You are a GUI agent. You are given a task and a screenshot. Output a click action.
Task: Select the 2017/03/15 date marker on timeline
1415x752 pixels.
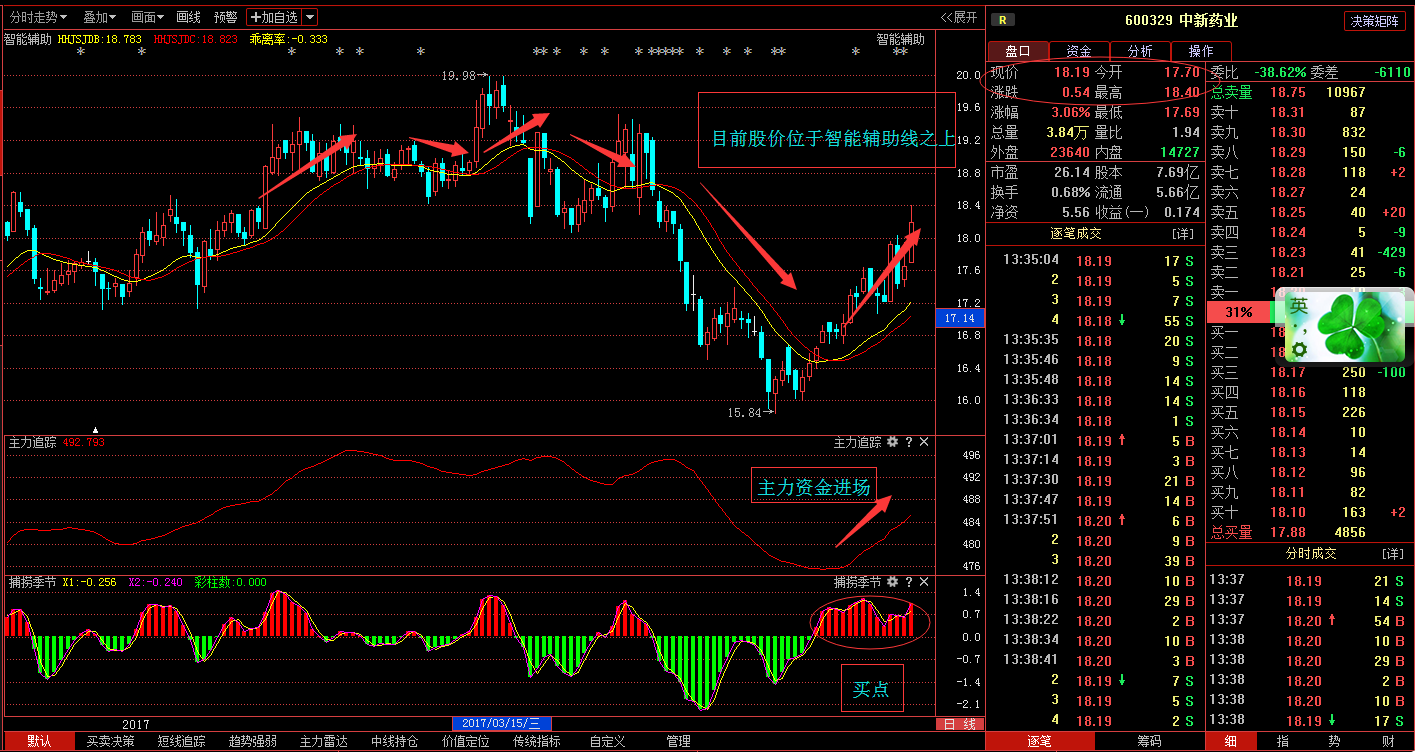click(x=501, y=724)
